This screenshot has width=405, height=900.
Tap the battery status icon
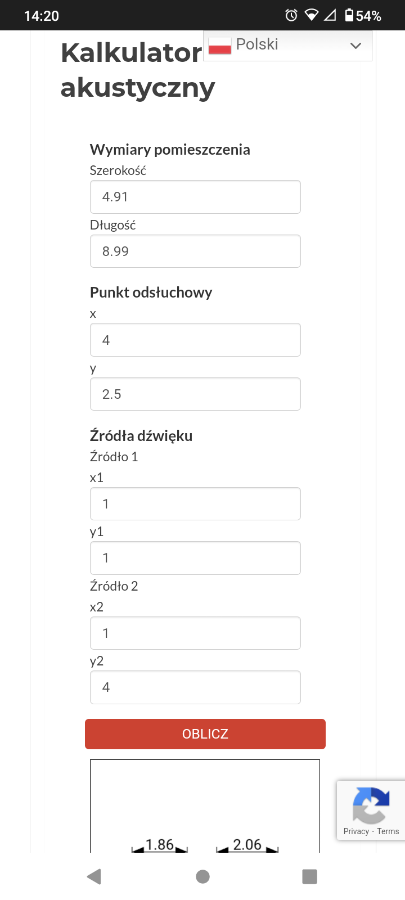pyautogui.click(x=349, y=15)
